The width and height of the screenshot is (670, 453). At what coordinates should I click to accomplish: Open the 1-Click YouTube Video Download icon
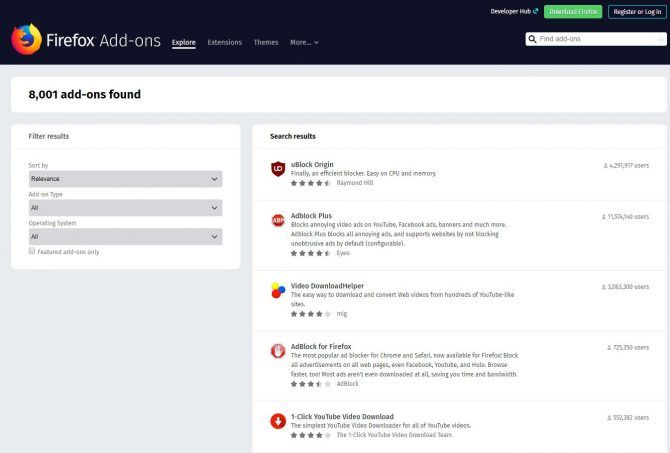pyautogui.click(x=278, y=421)
